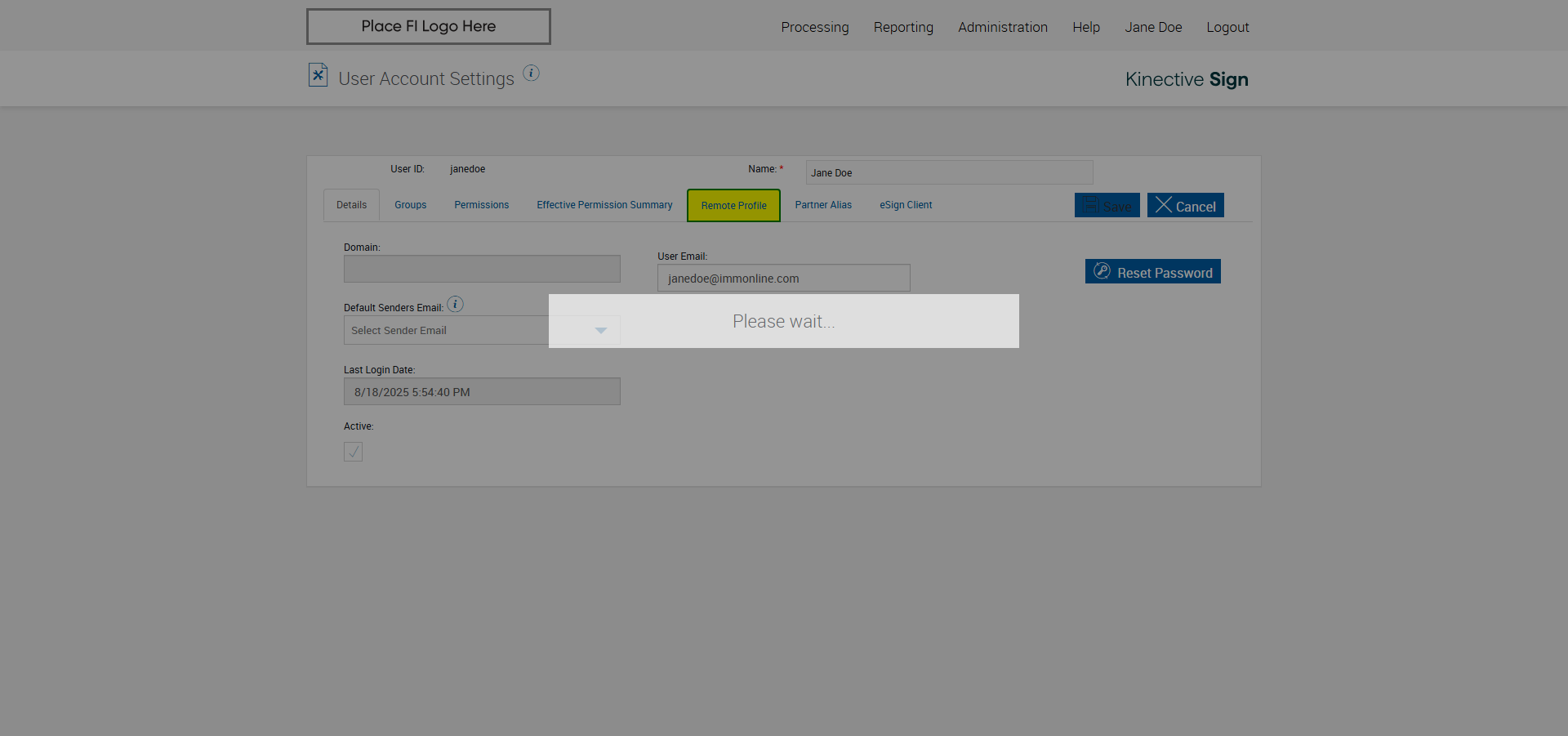Expand the Select Sender Email dropdown
This screenshot has height=736, width=1568.
482,330
